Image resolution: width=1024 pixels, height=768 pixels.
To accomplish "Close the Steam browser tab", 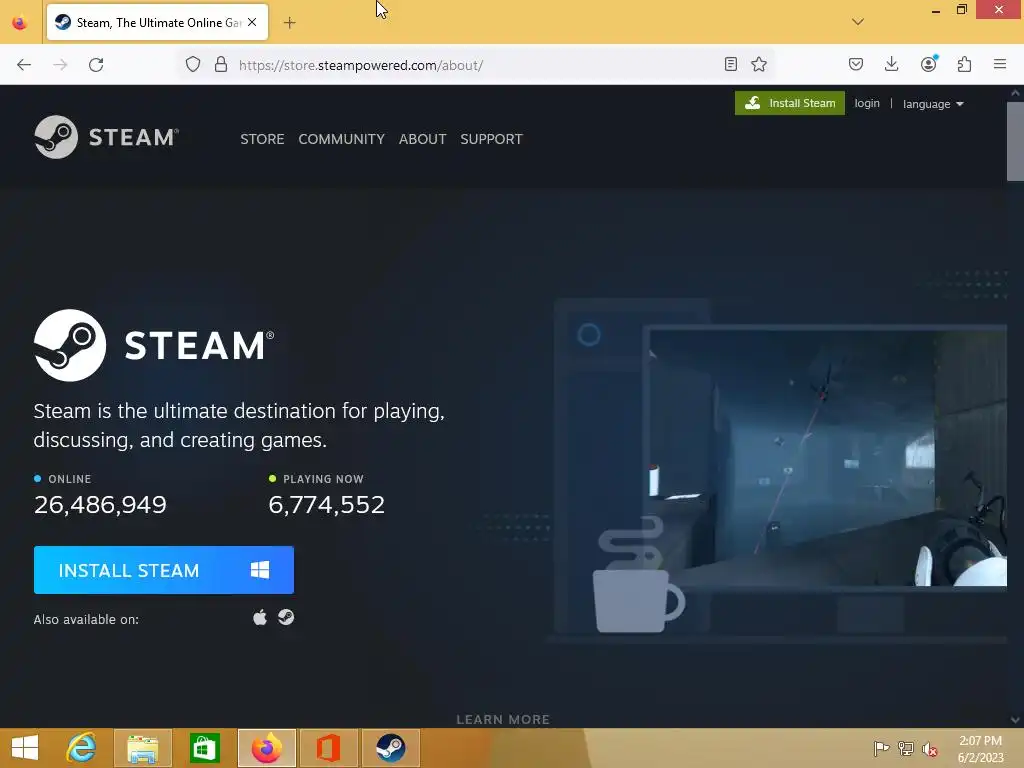I will [x=252, y=22].
